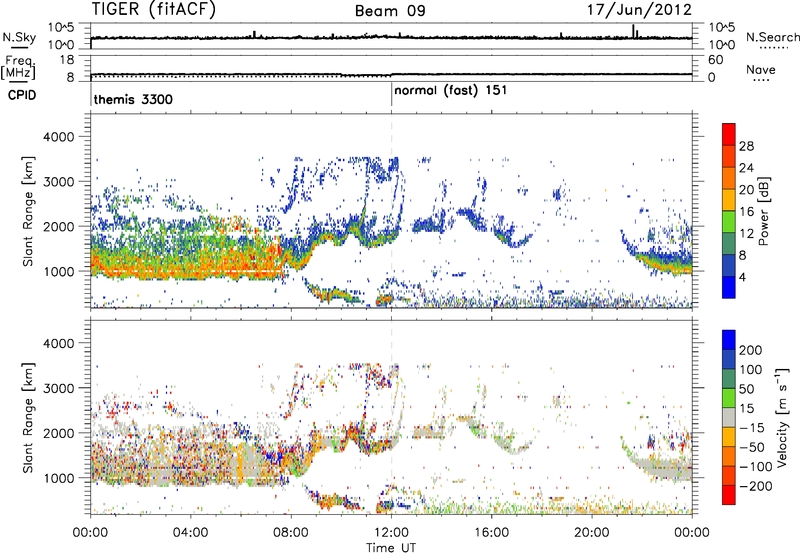The image size is (800, 554).
Task: Click the 'Power [dB]' color bar label
Action: [763, 211]
